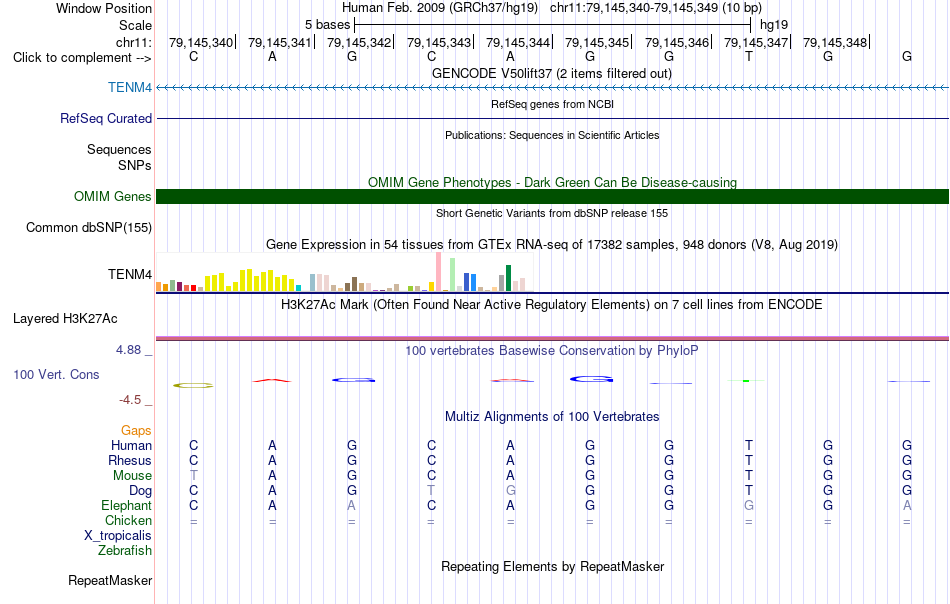
Task: Click the 'GENCODE V50lift37 (2 items filtered out)' title
Action: point(552,73)
